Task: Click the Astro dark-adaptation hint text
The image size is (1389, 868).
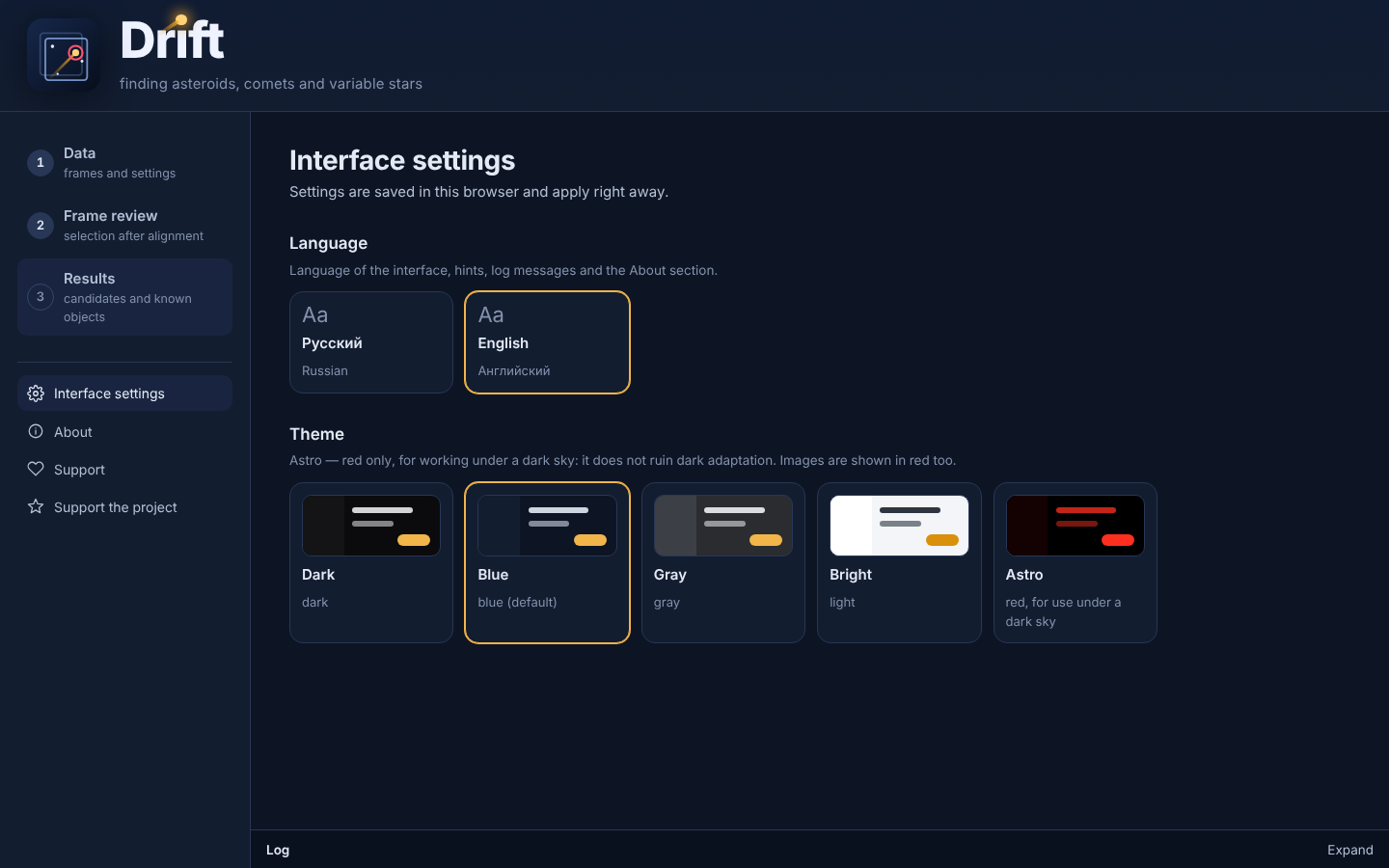Action: pyautogui.click(x=622, y=460)
